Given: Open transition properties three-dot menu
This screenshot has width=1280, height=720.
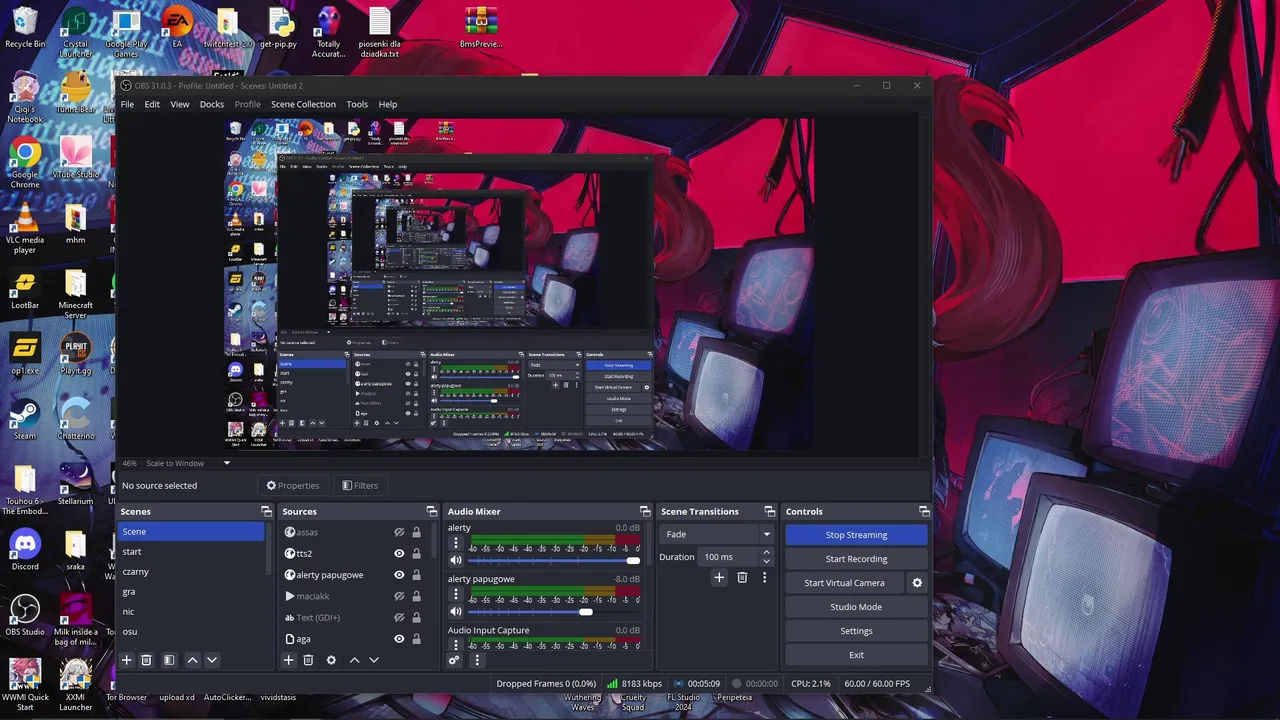Looking at the screenshot, I should point(764,577).
